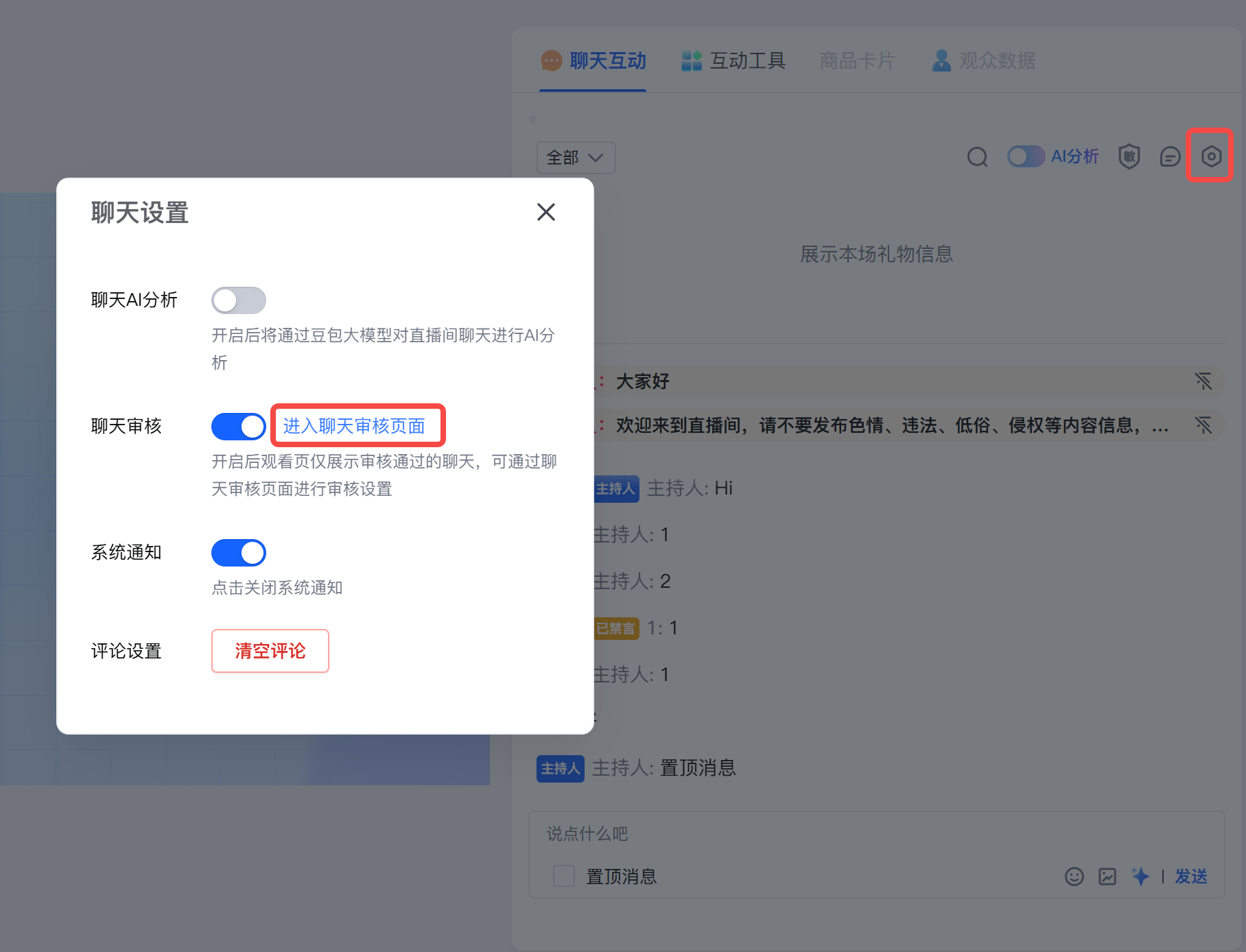Click the 观众数据 person icon
1246x952 pixels.
point(942,60)
